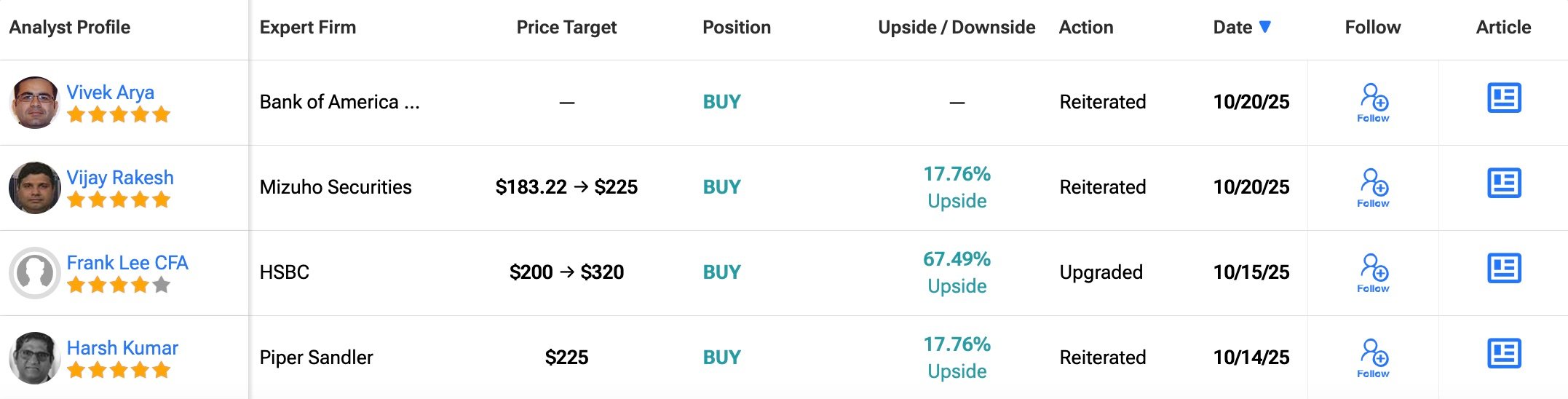Follow analyst Vijay Rakesh
Image resolution: width=1568 pixels, height=399 pixels.
1373,187
